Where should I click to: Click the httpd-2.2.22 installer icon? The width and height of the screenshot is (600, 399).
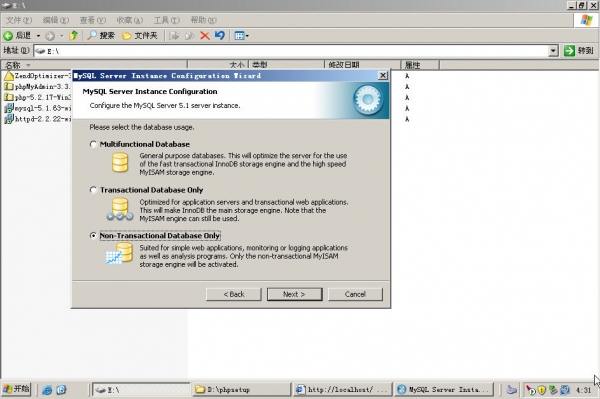coord(9,119)
